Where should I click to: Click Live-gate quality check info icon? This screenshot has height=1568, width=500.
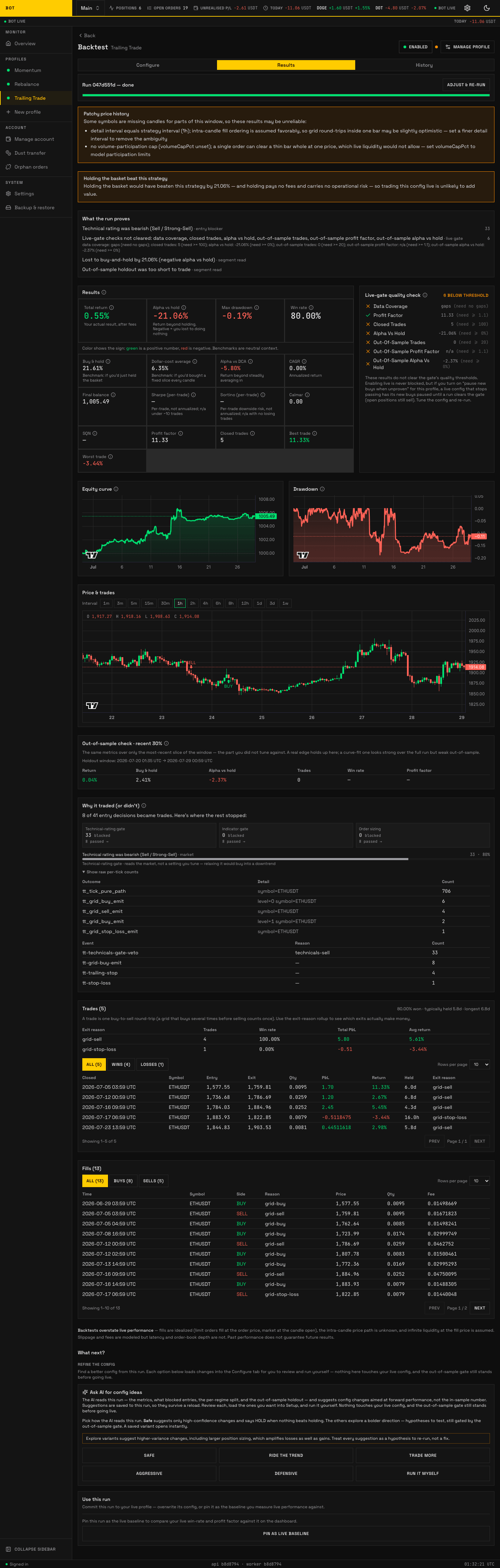[x=425, y=295]
